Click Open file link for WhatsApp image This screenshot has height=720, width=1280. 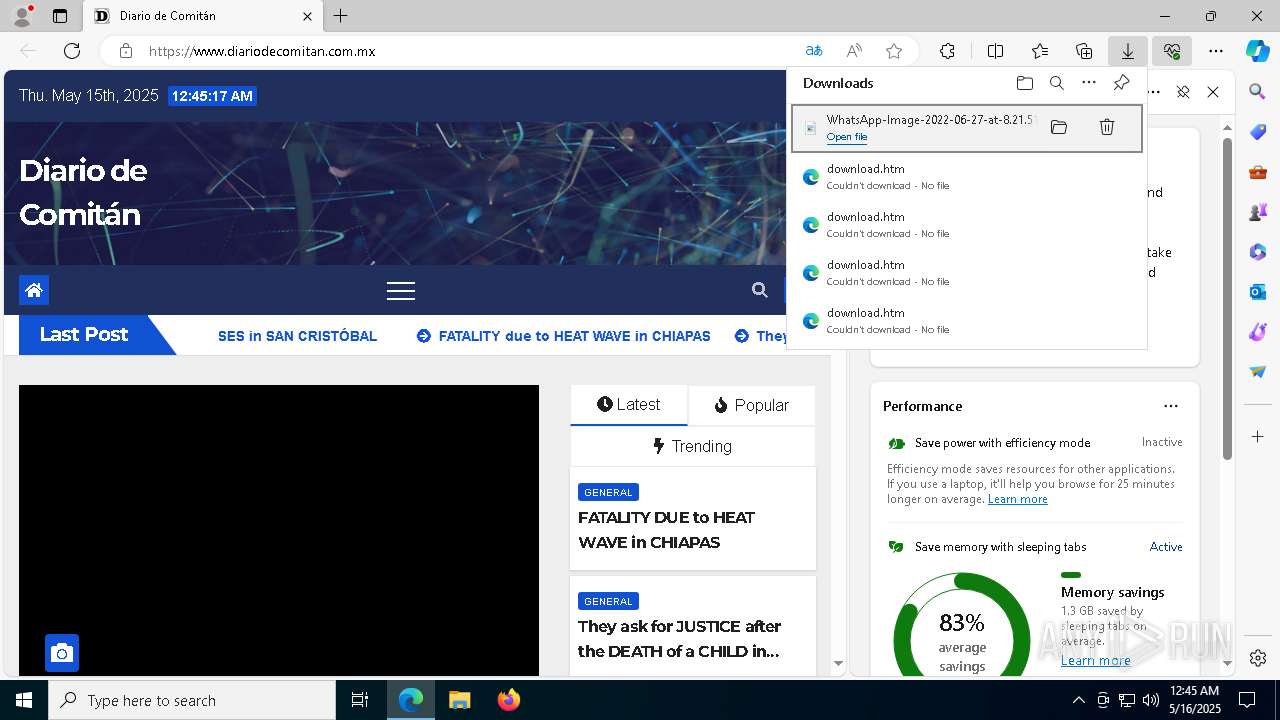pyautogui.click(x=847, y=137)
